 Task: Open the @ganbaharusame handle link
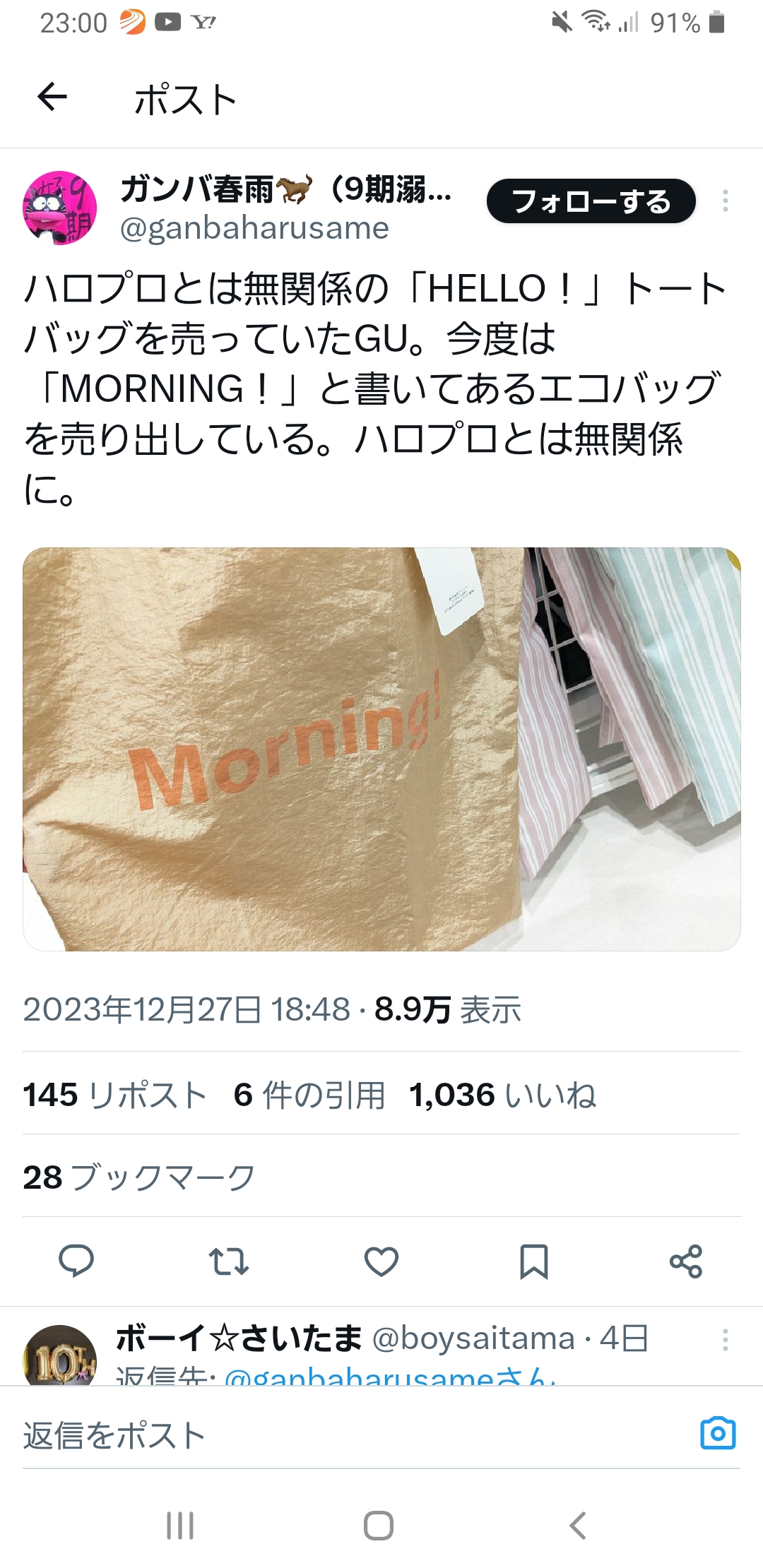pyautogui.click(x=254, y=228)
